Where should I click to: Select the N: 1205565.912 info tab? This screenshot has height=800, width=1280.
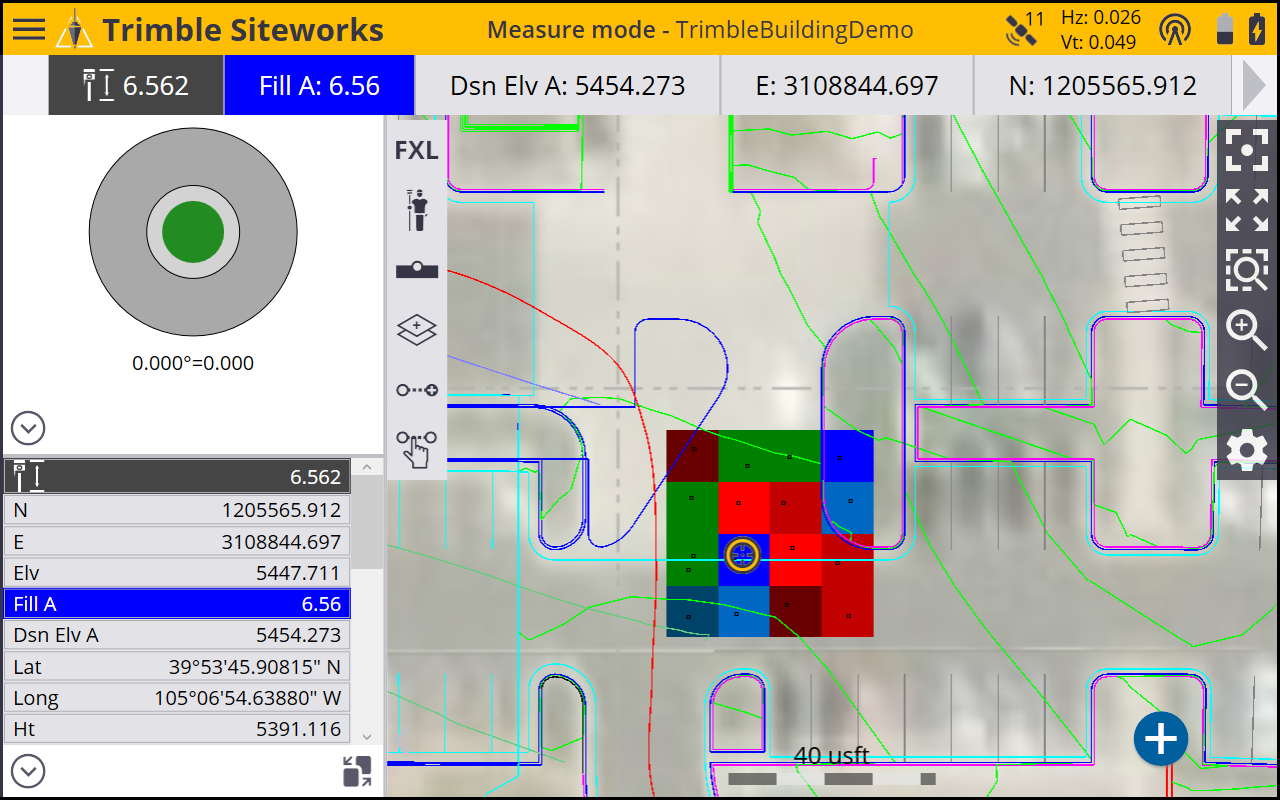tap(1103, 85)
